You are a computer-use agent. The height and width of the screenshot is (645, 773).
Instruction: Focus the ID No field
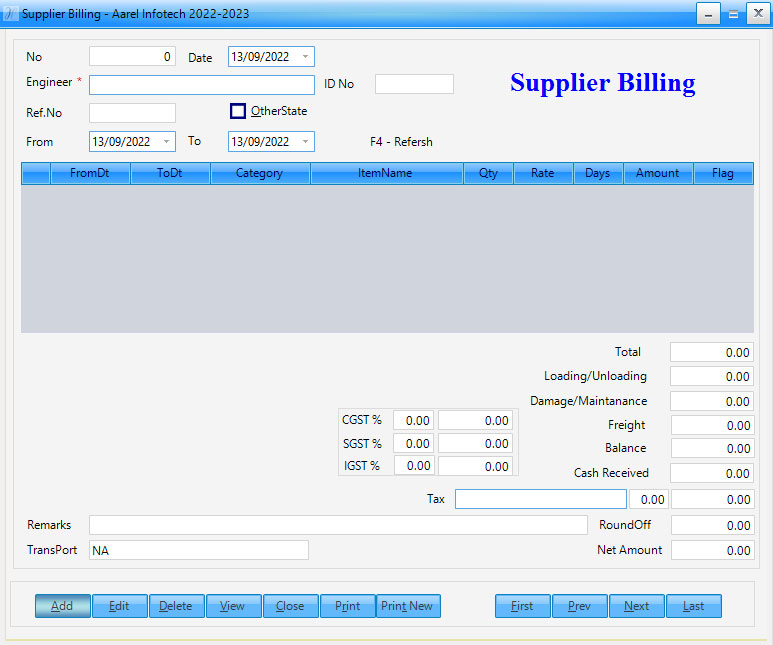tap(414, 84)
